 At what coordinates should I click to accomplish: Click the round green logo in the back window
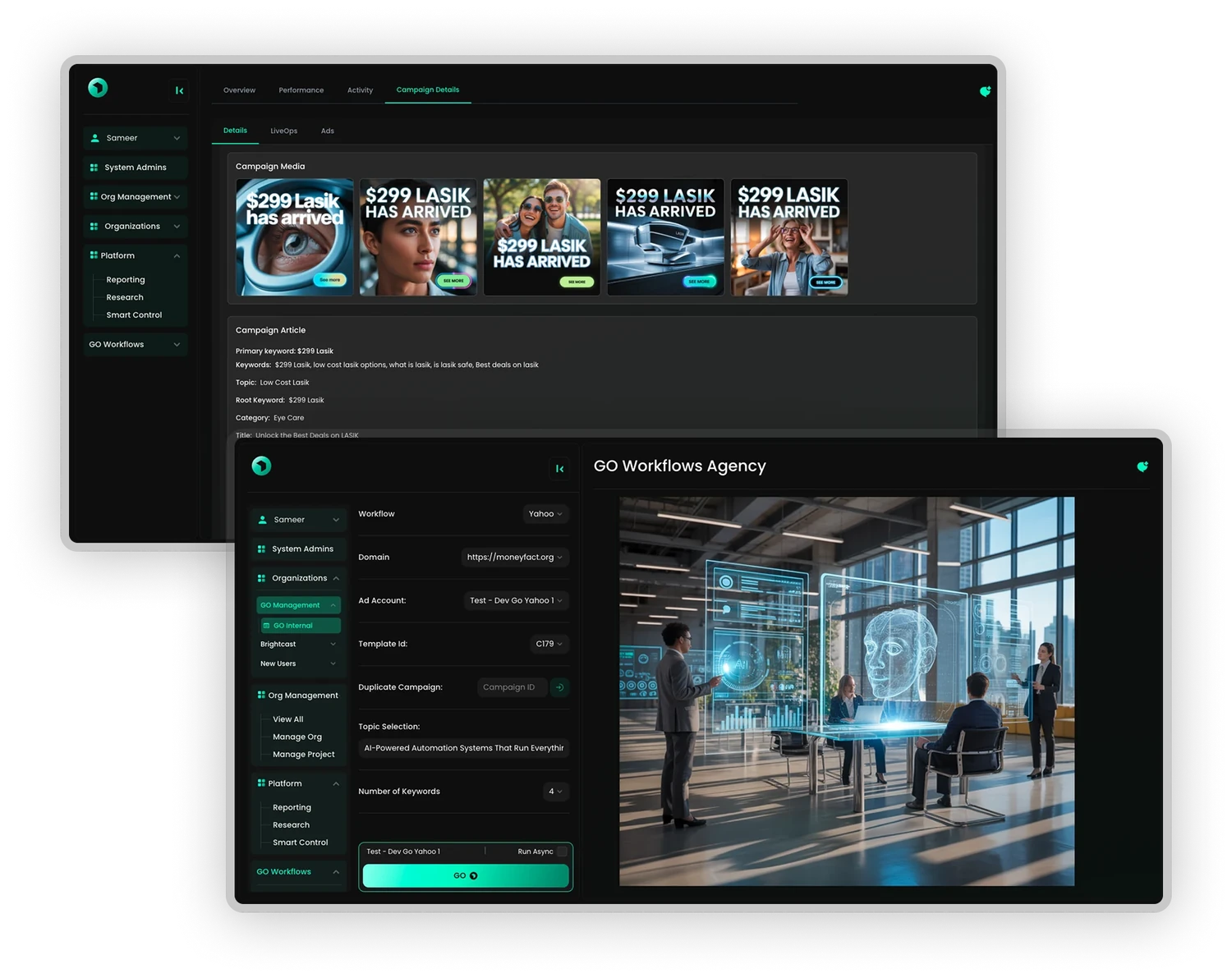pos(98,88)
